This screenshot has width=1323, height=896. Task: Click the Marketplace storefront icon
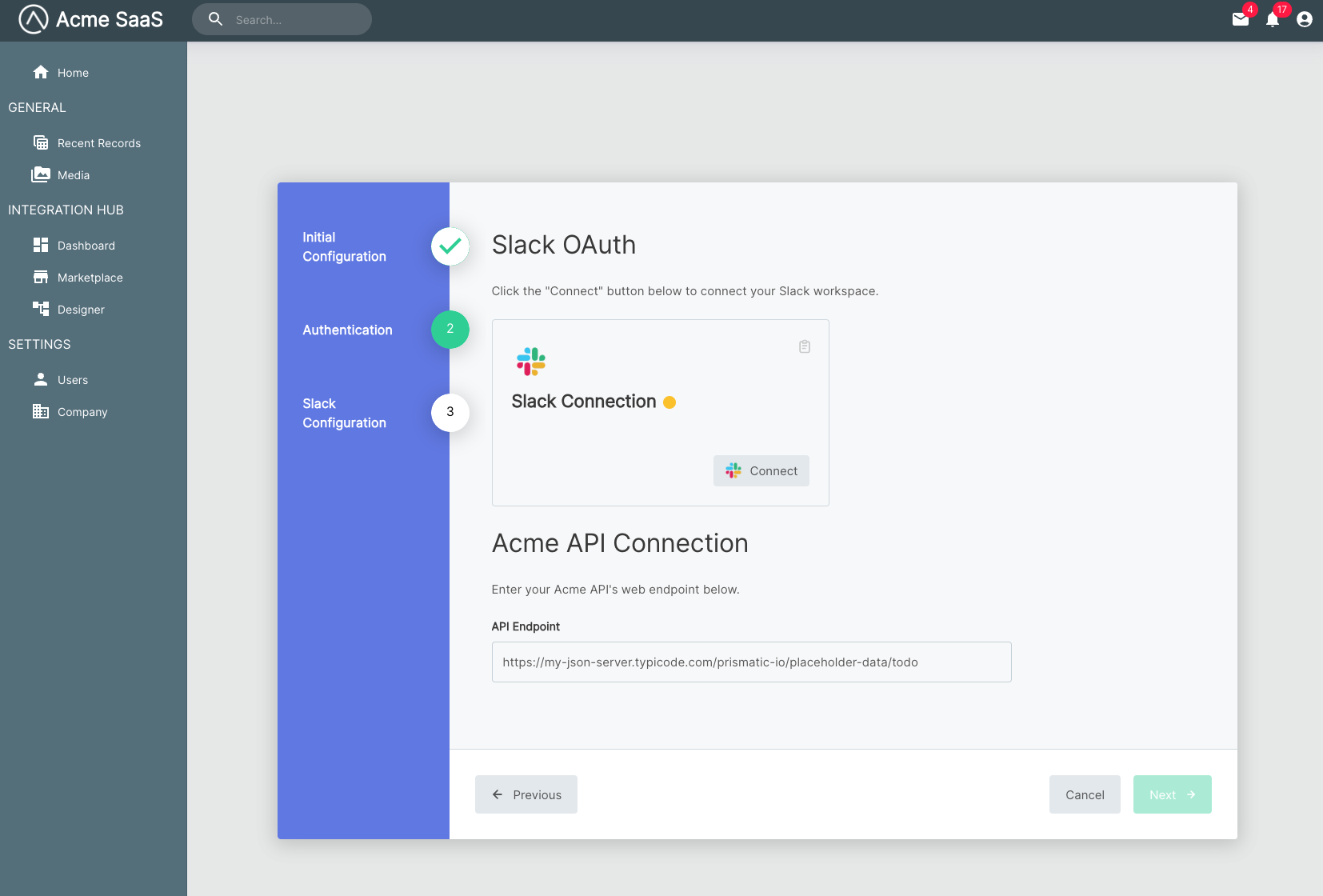(41, 277)
